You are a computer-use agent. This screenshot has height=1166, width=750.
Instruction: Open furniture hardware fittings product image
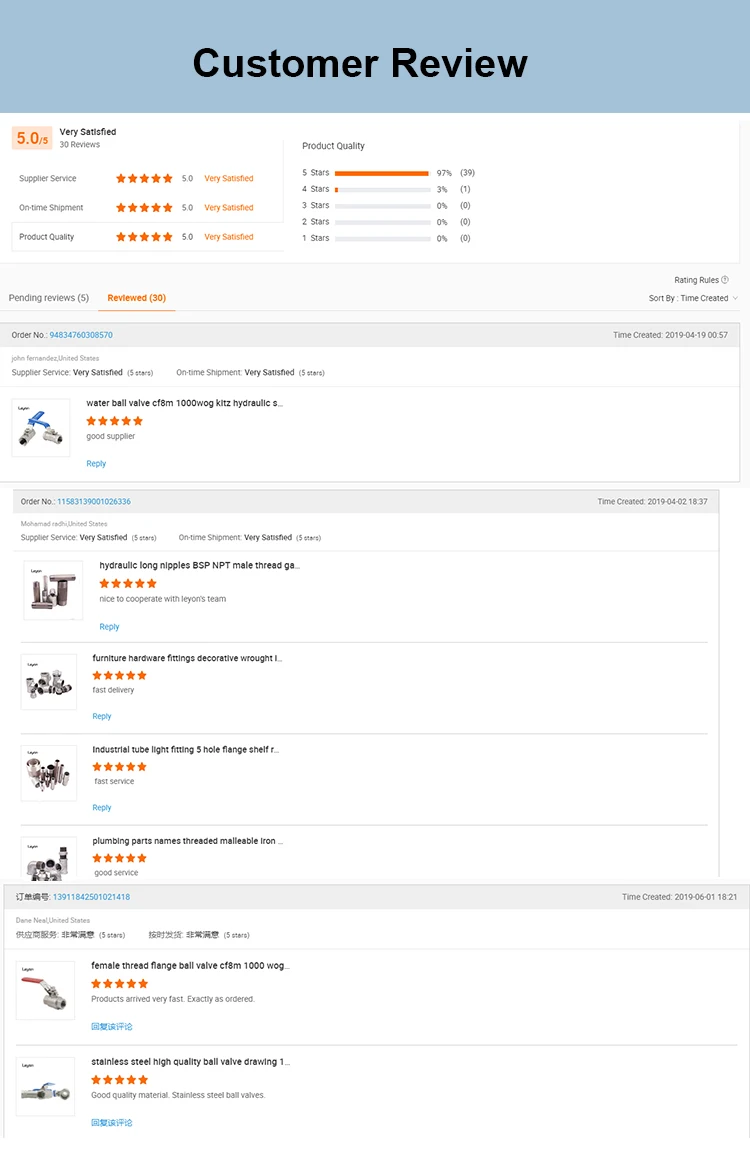pos(49,682)
